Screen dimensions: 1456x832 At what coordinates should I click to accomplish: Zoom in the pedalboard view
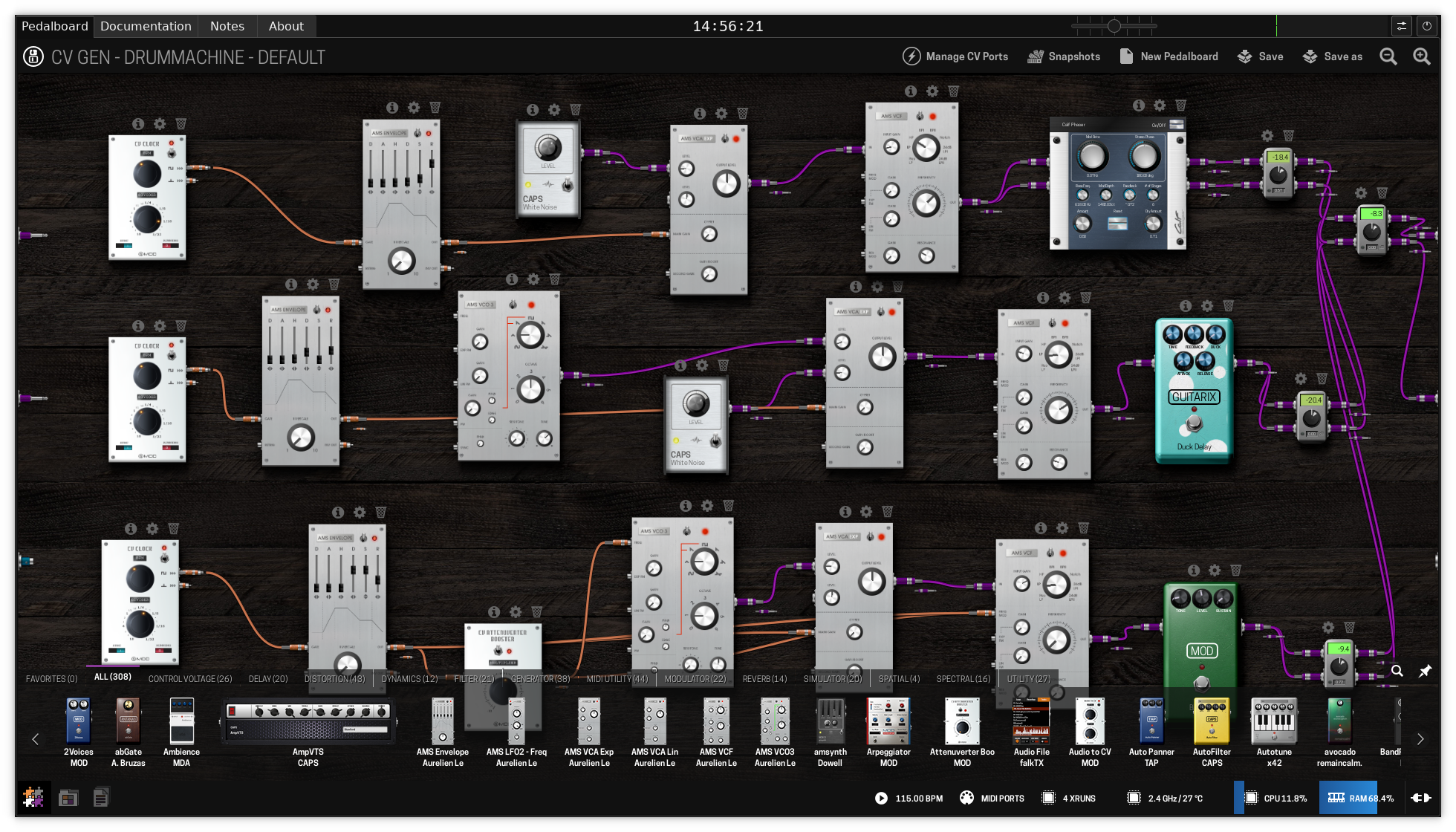(x=1421, y=56)
